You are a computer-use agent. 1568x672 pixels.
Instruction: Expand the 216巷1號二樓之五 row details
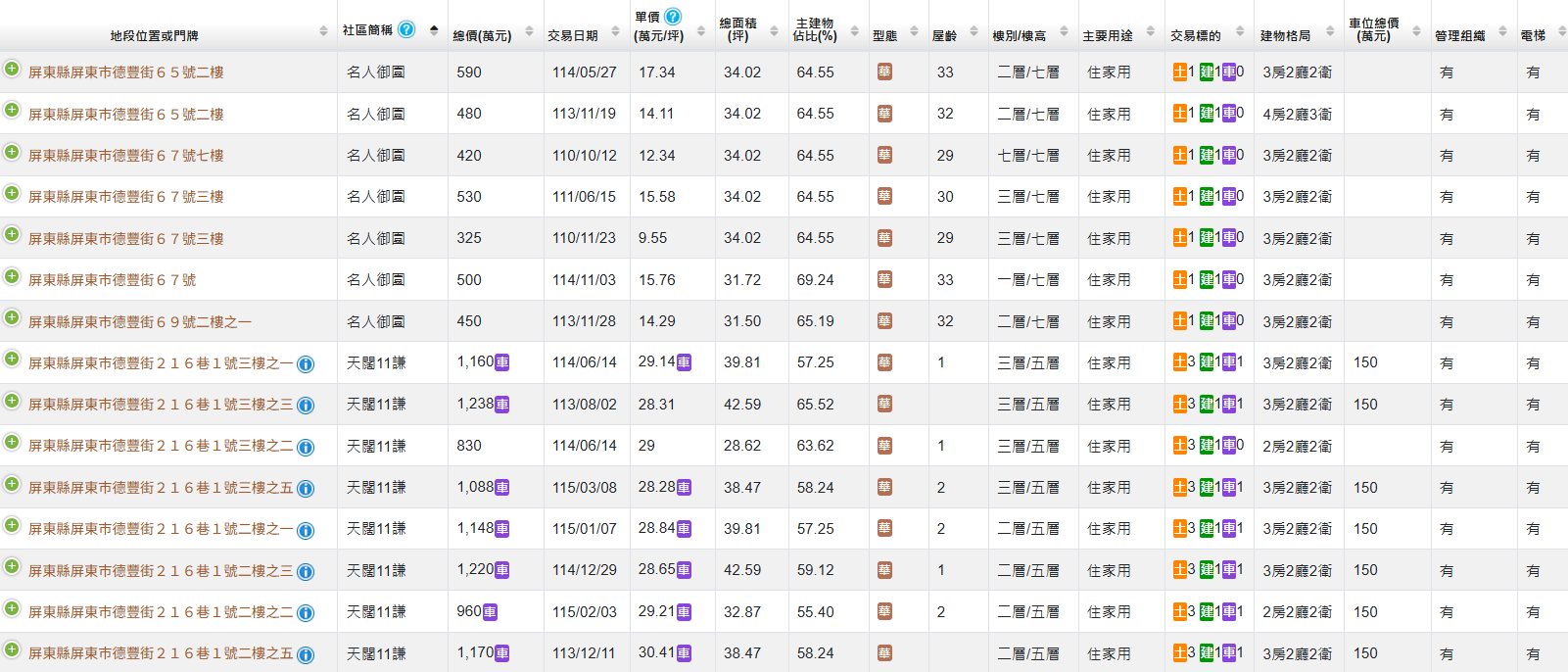[x=12, y=649]
